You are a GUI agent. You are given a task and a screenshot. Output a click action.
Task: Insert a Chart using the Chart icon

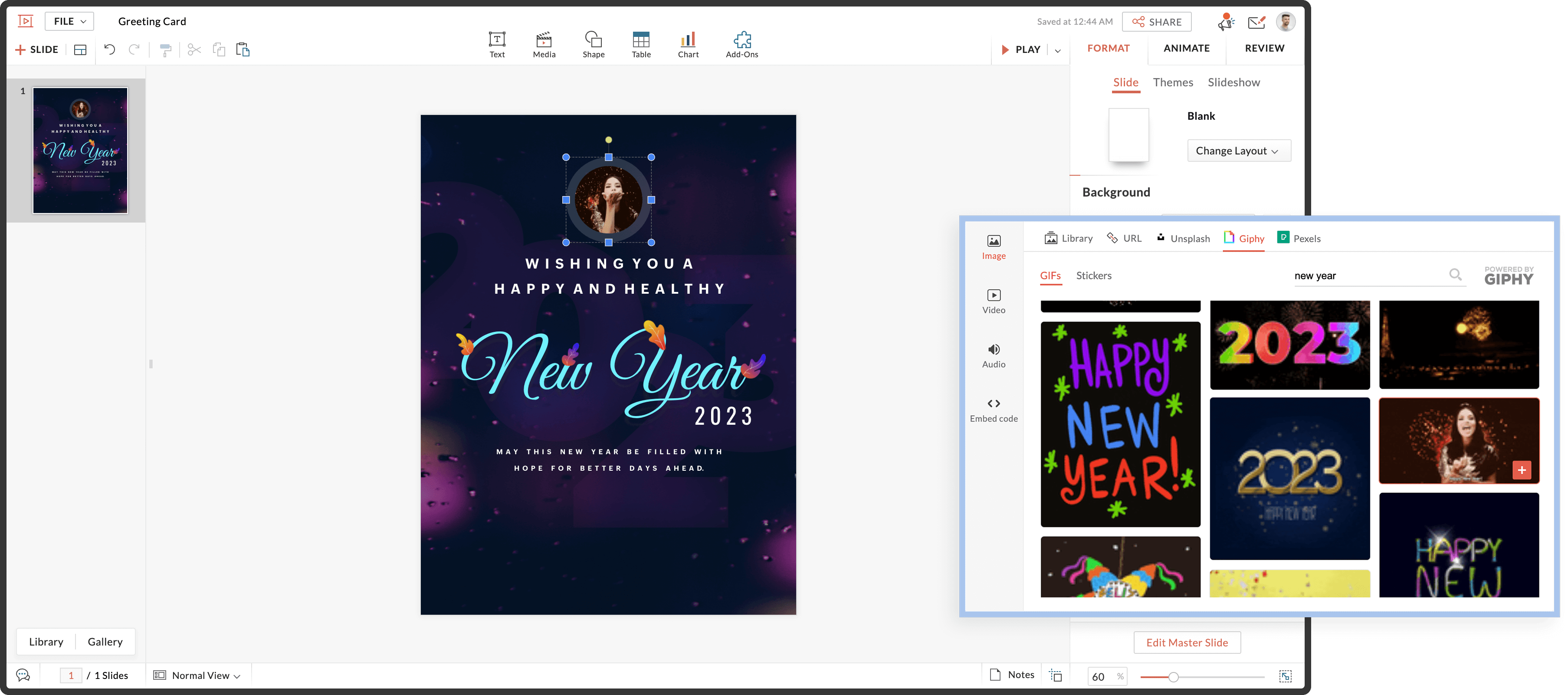688,44
